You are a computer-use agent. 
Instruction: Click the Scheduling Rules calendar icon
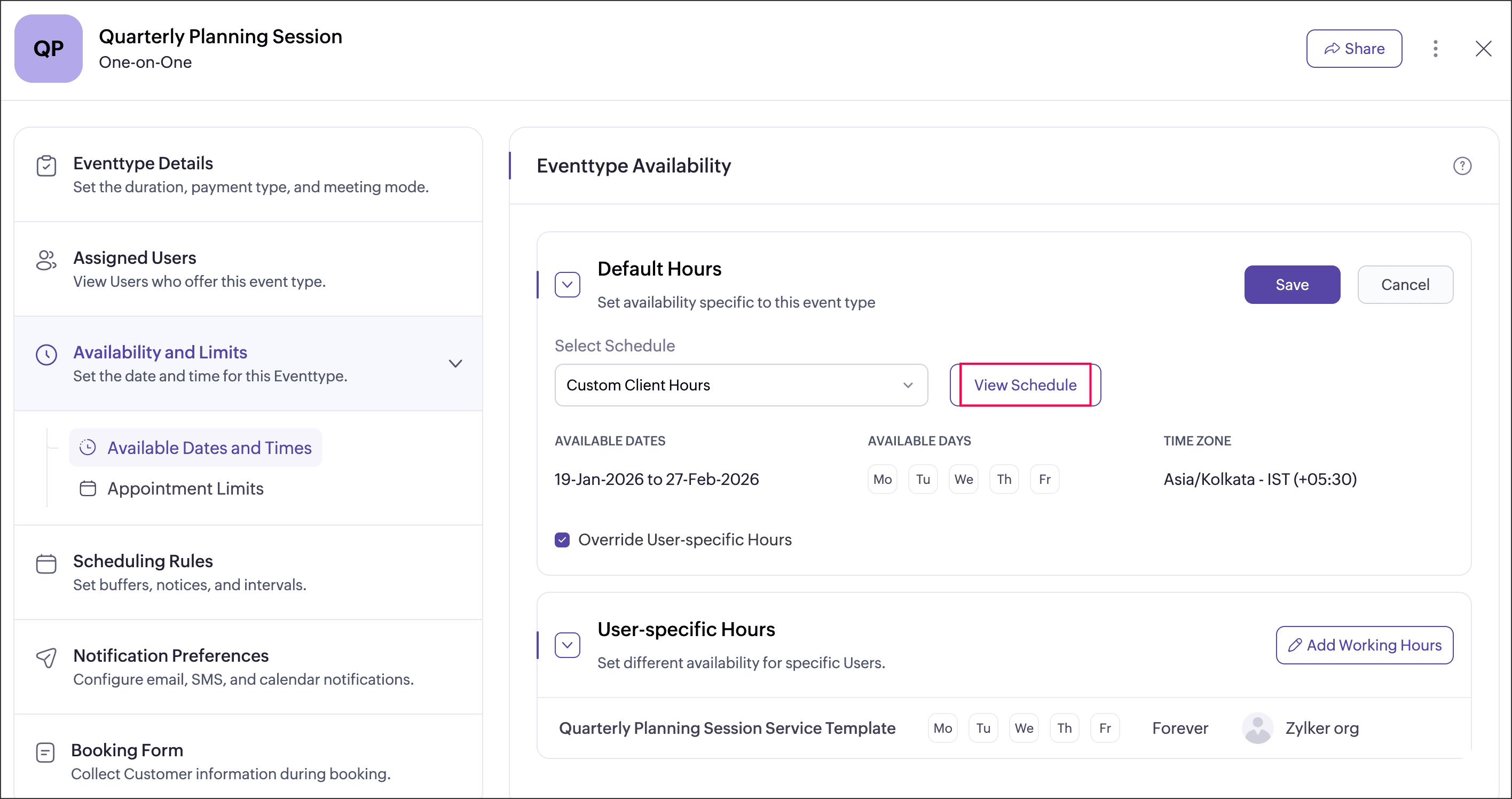(x=46, y=563)
